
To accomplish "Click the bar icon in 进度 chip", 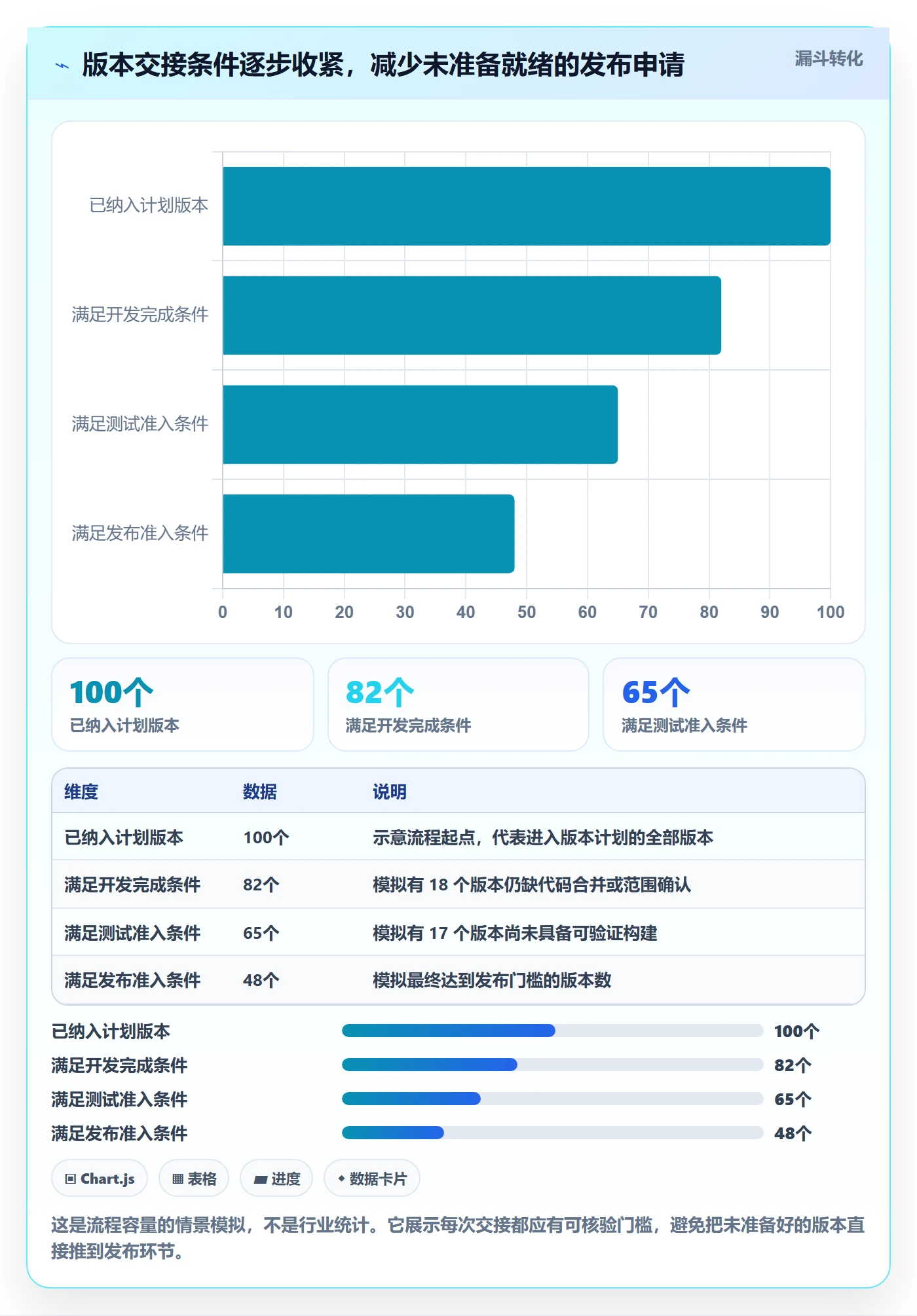I will [261, 1180].
